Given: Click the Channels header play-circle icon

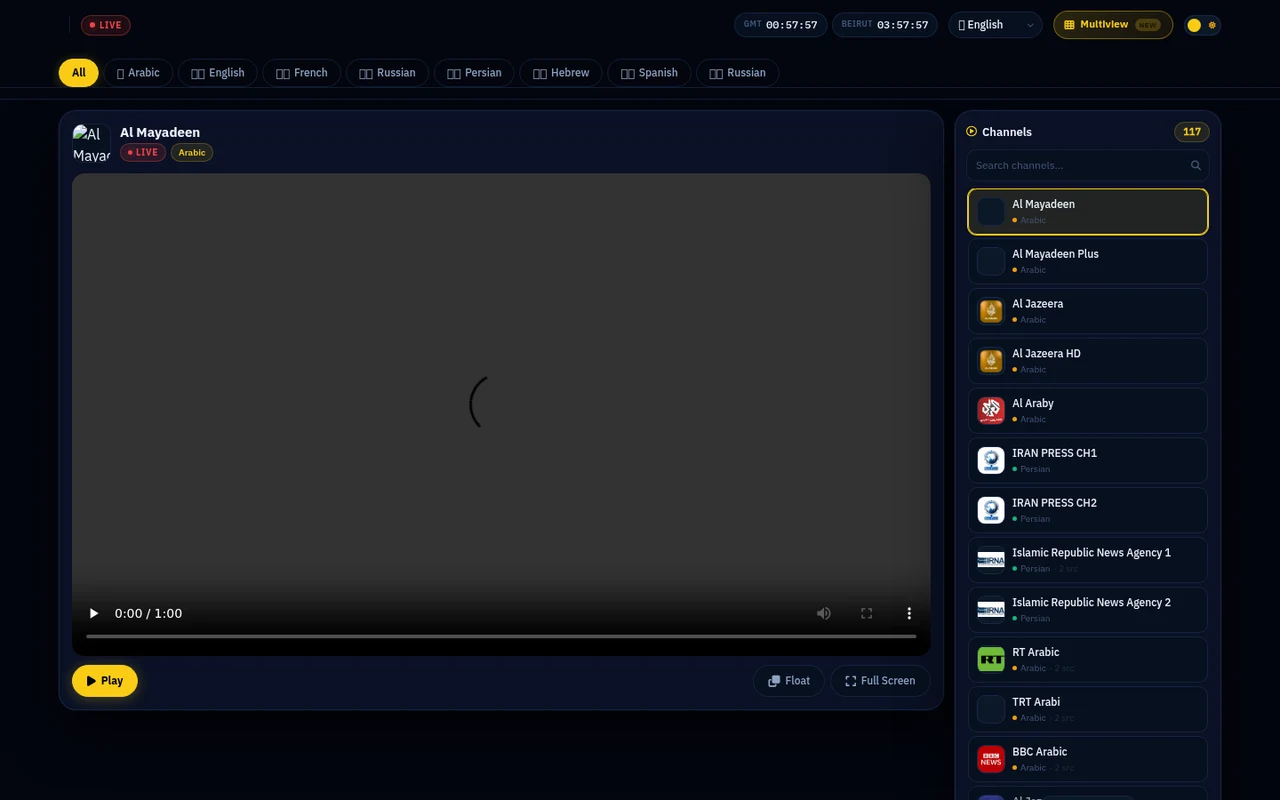Looking at the screenshot, I should pos(971,132).
